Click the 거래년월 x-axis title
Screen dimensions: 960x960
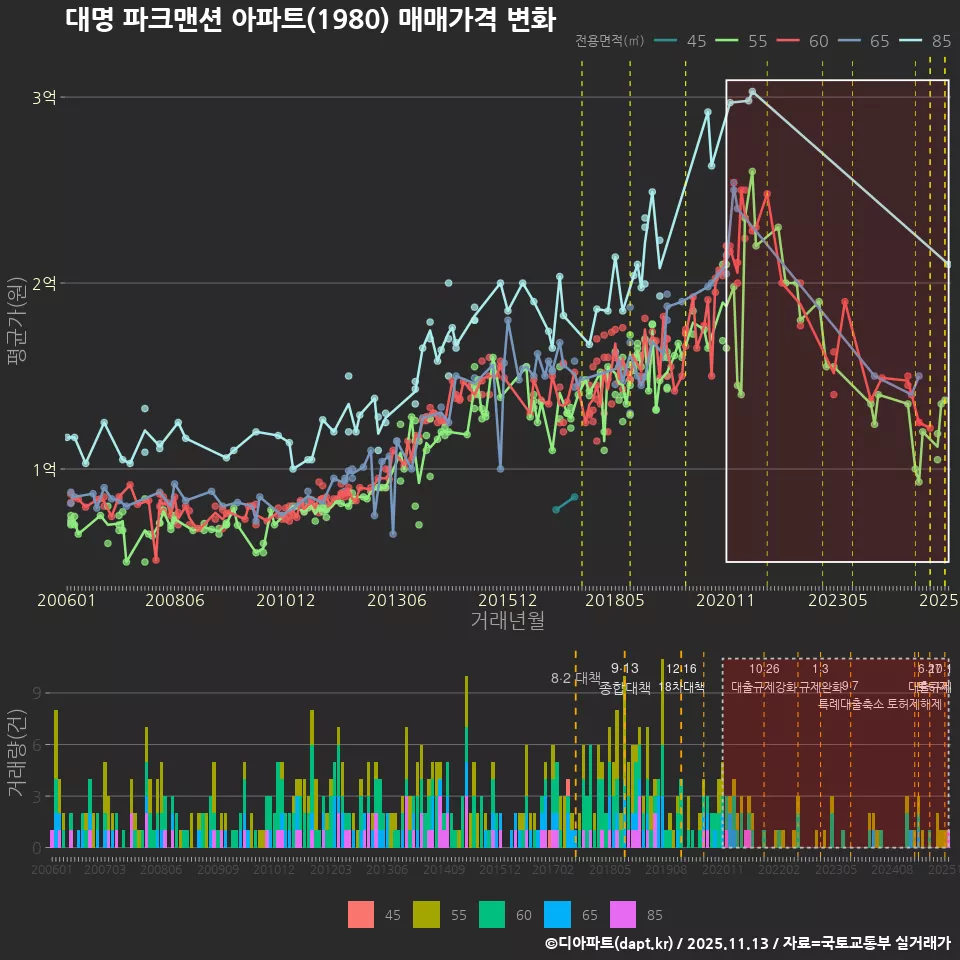tap(507, 621)
